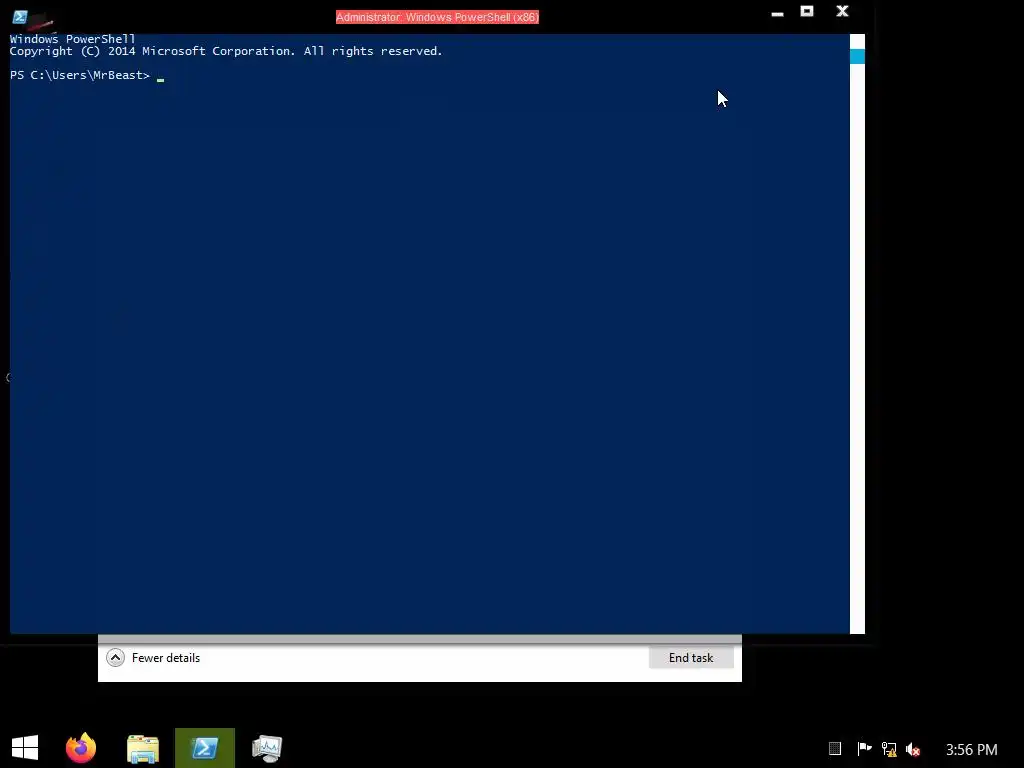Screen dimensions: 1024x768
Task: Click the muted volume tray icon
Action: 913,749
